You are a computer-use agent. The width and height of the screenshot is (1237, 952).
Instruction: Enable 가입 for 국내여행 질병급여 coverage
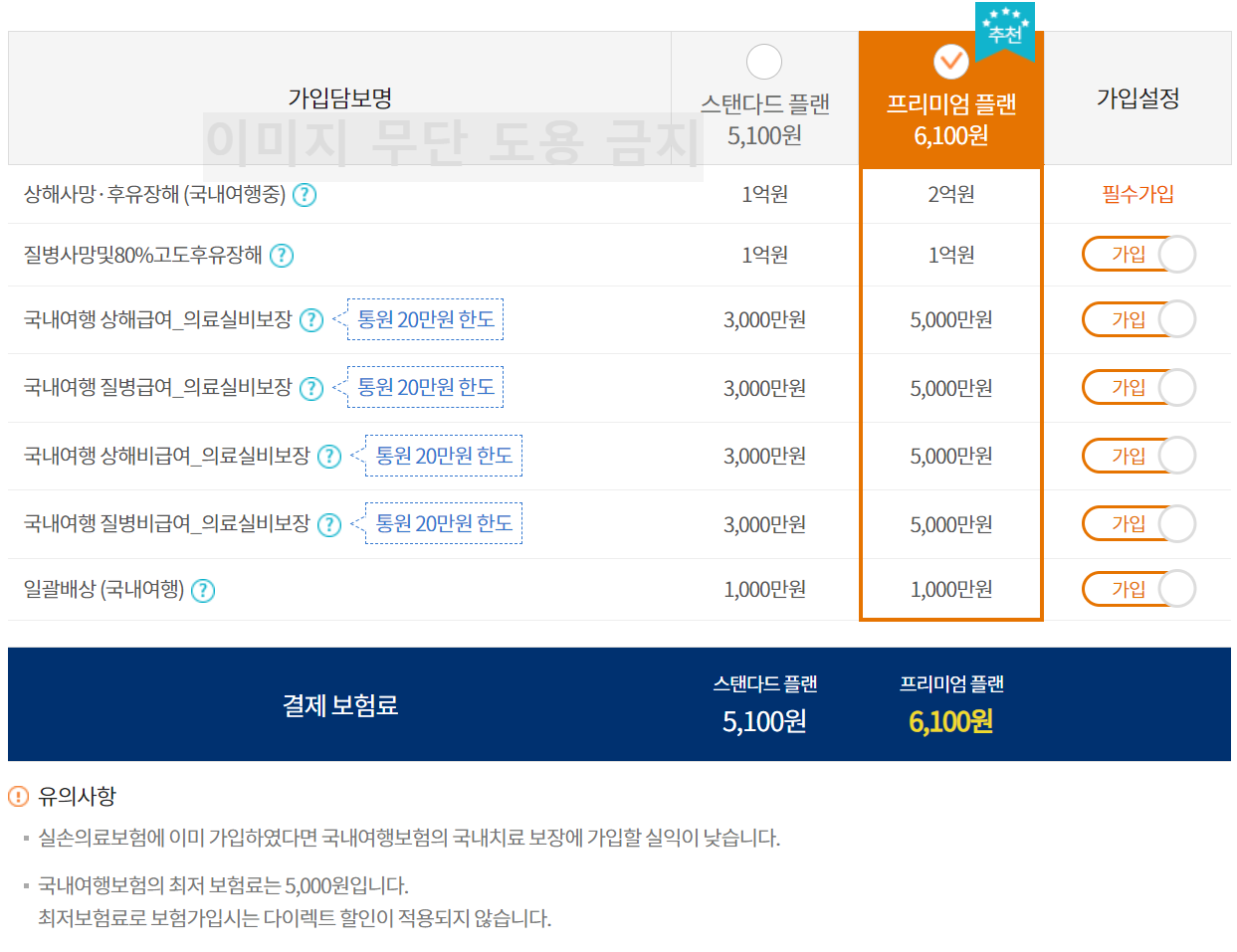tap(1138, 388)
